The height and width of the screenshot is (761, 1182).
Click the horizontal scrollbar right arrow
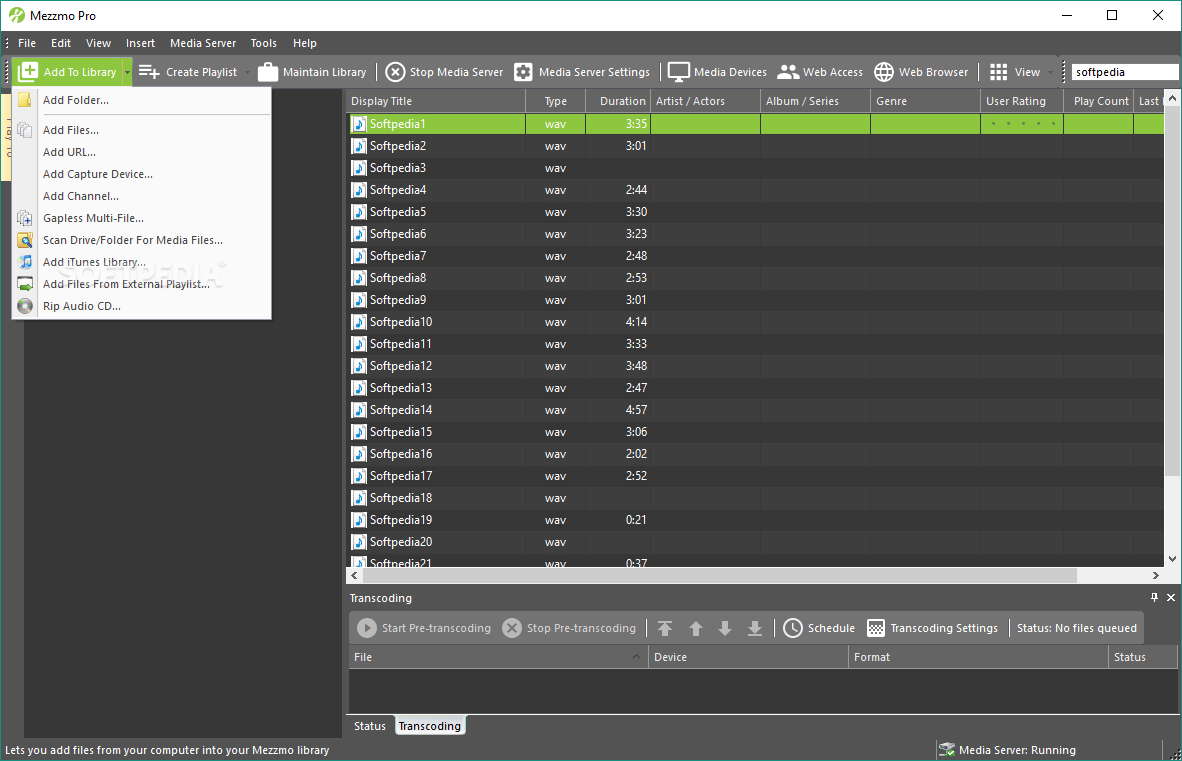point(1156,575)
